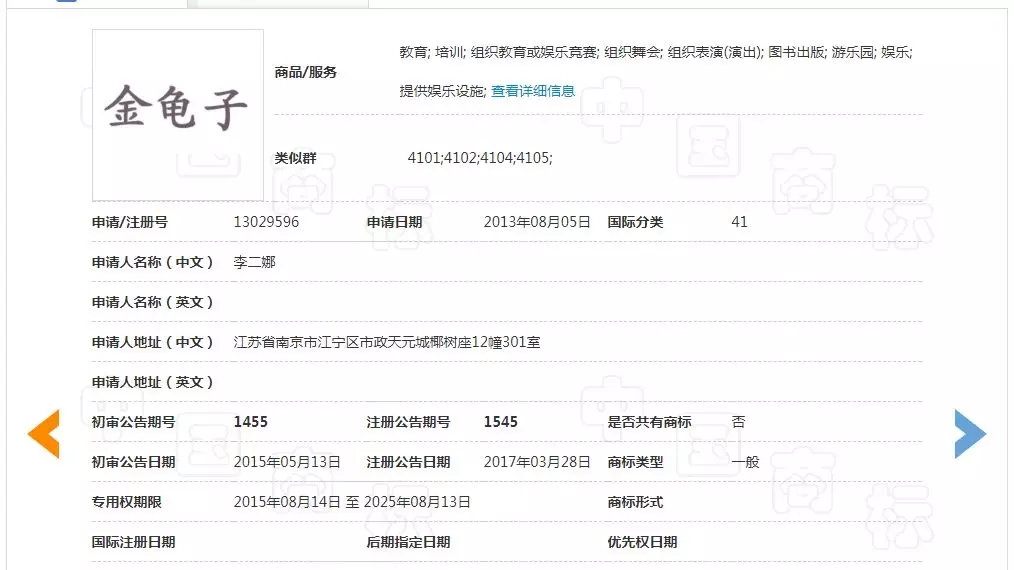Viewport: 1014px width, 570px height.
Task: Click the 优先权日期 field label
Action: (642, 542)
